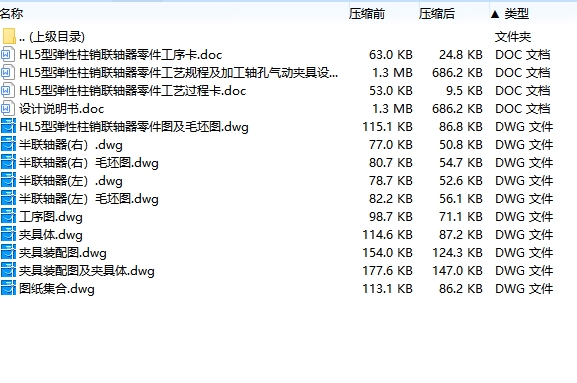Viewport: 577px width, 383px height.
Task: Click DWG icon of 半联轴器(左) .dwg
Action: (8, 181)
